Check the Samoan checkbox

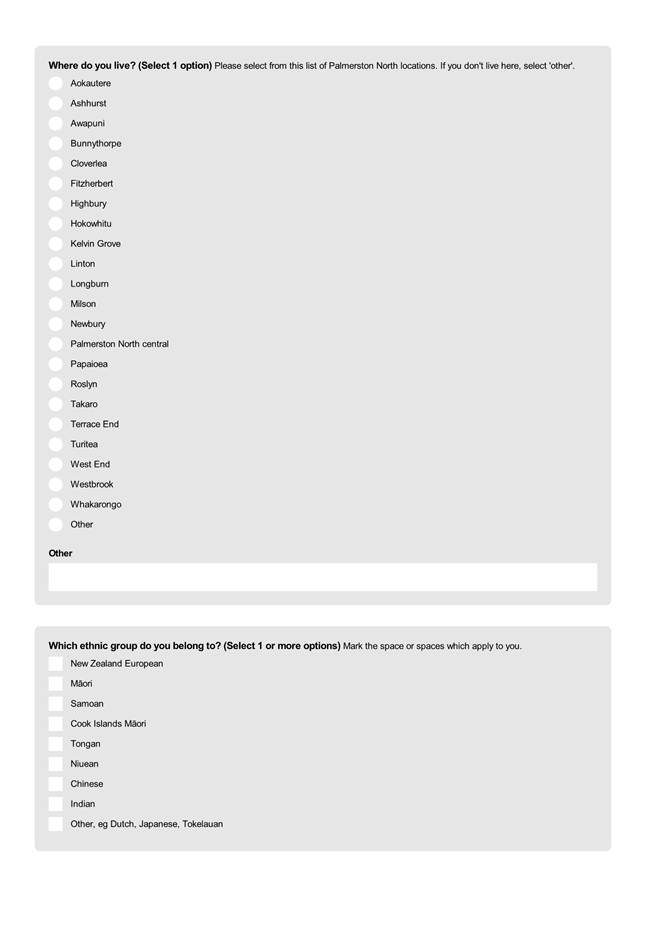pos(56,704)
